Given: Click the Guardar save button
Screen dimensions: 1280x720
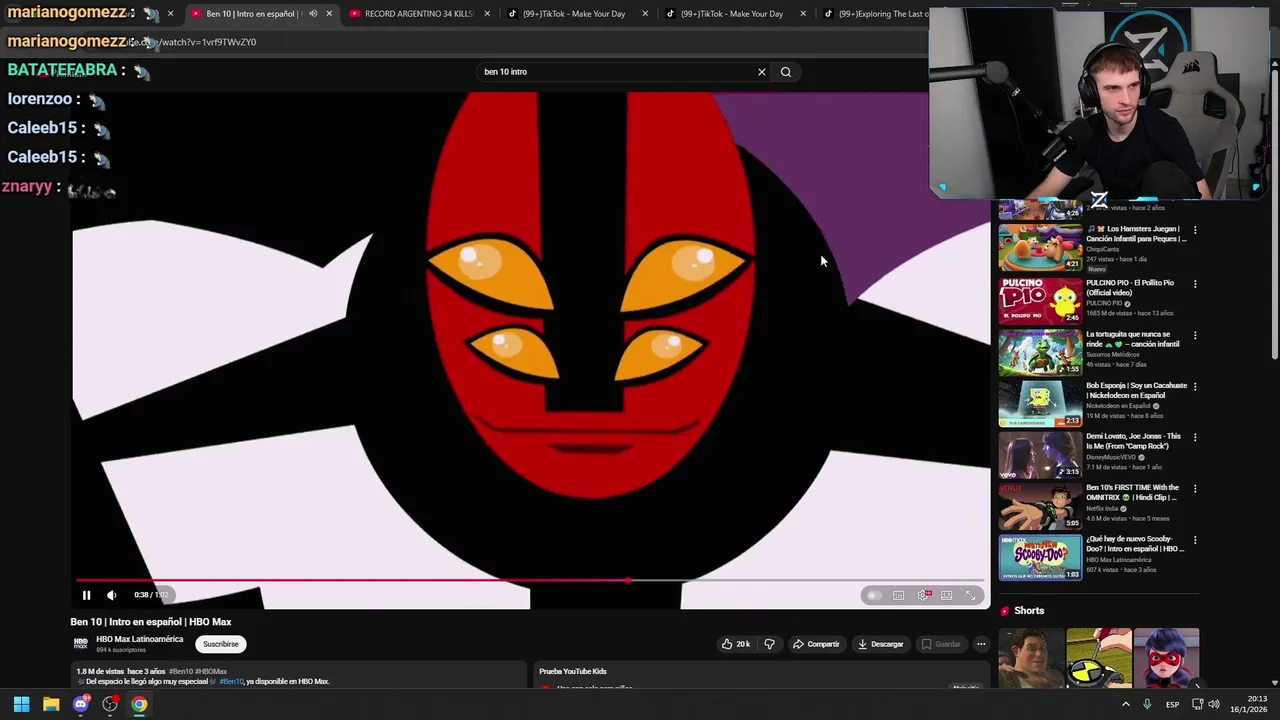Looking at the screenshot, I should [941, 644].
